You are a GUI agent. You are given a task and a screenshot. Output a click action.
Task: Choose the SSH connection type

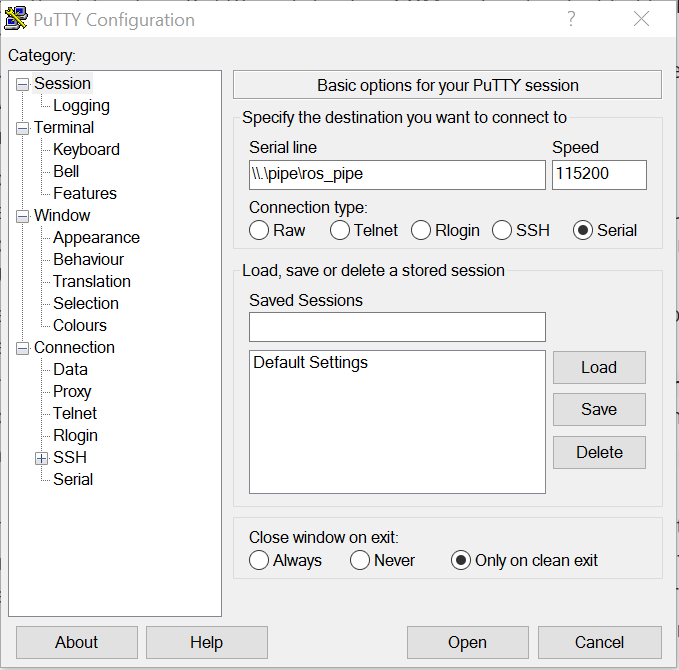pos(502,230)
